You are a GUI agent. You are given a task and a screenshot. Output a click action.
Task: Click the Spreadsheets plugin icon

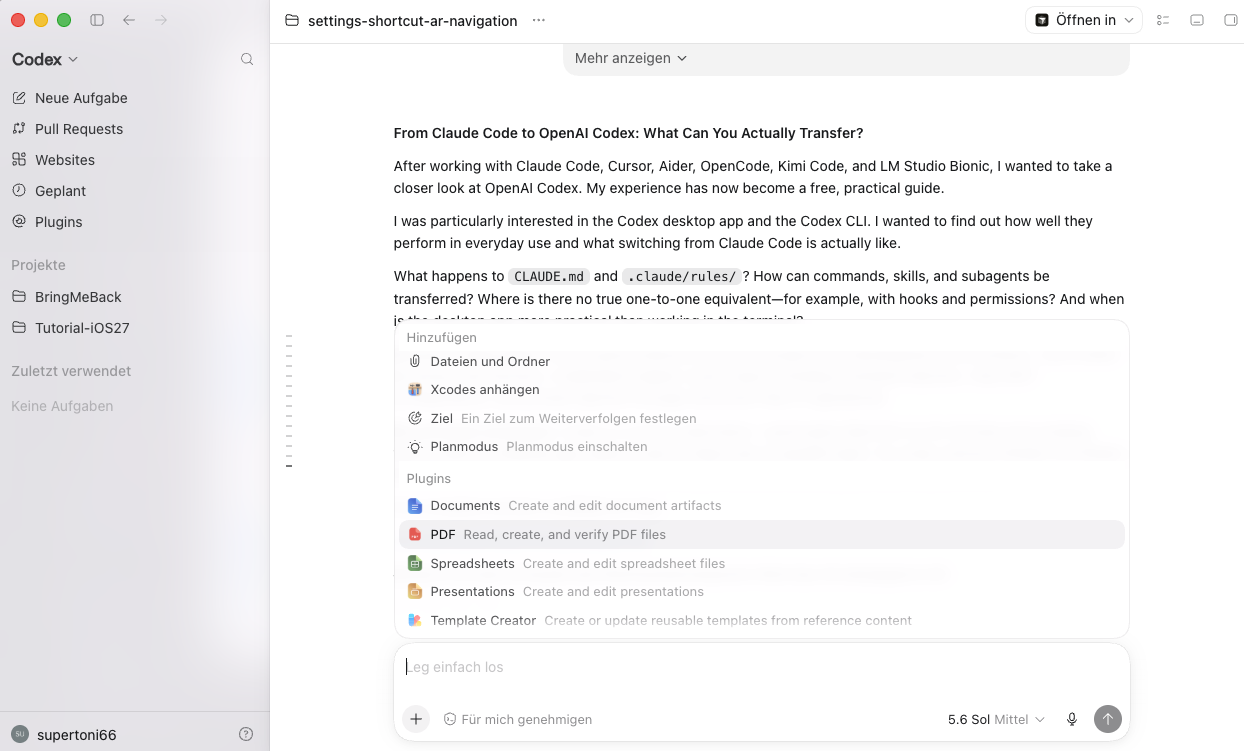[x=415, y=564]
